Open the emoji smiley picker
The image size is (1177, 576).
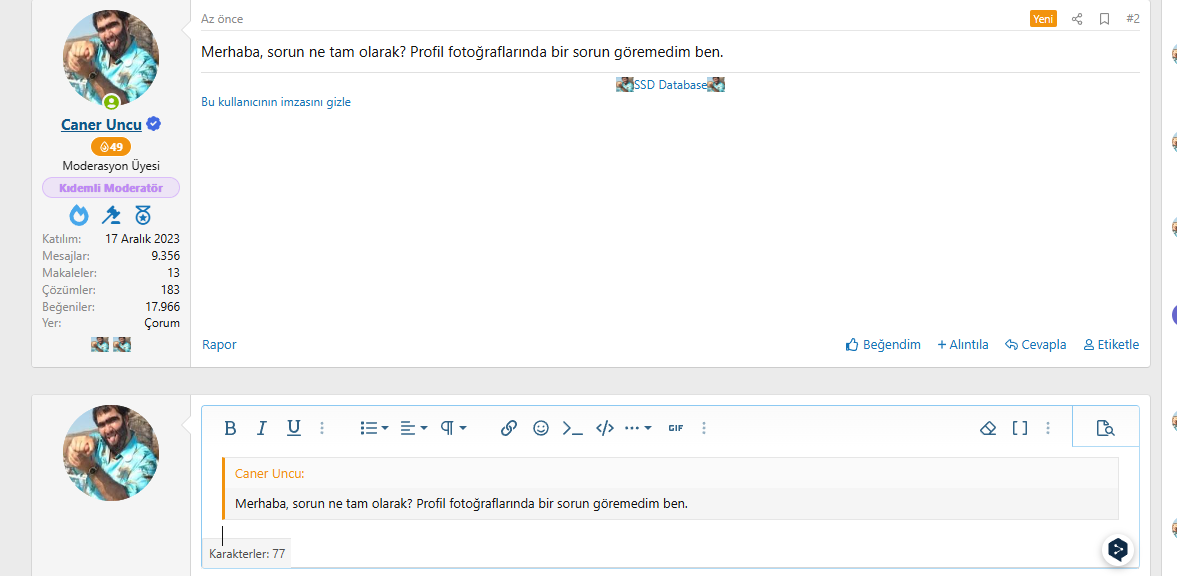[540, 428]
